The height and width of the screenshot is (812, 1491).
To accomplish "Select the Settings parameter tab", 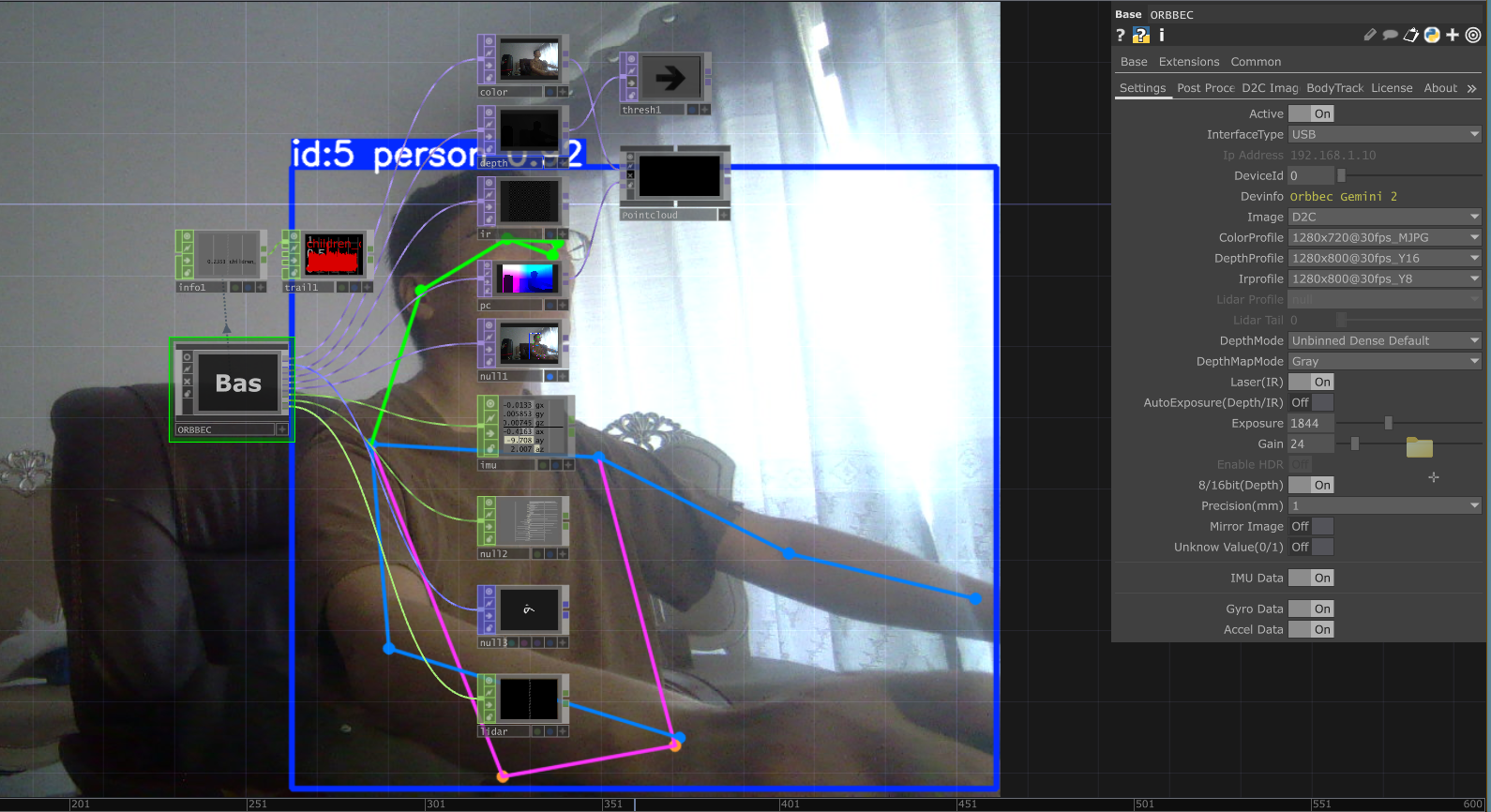I will (x=1142, y=88).
